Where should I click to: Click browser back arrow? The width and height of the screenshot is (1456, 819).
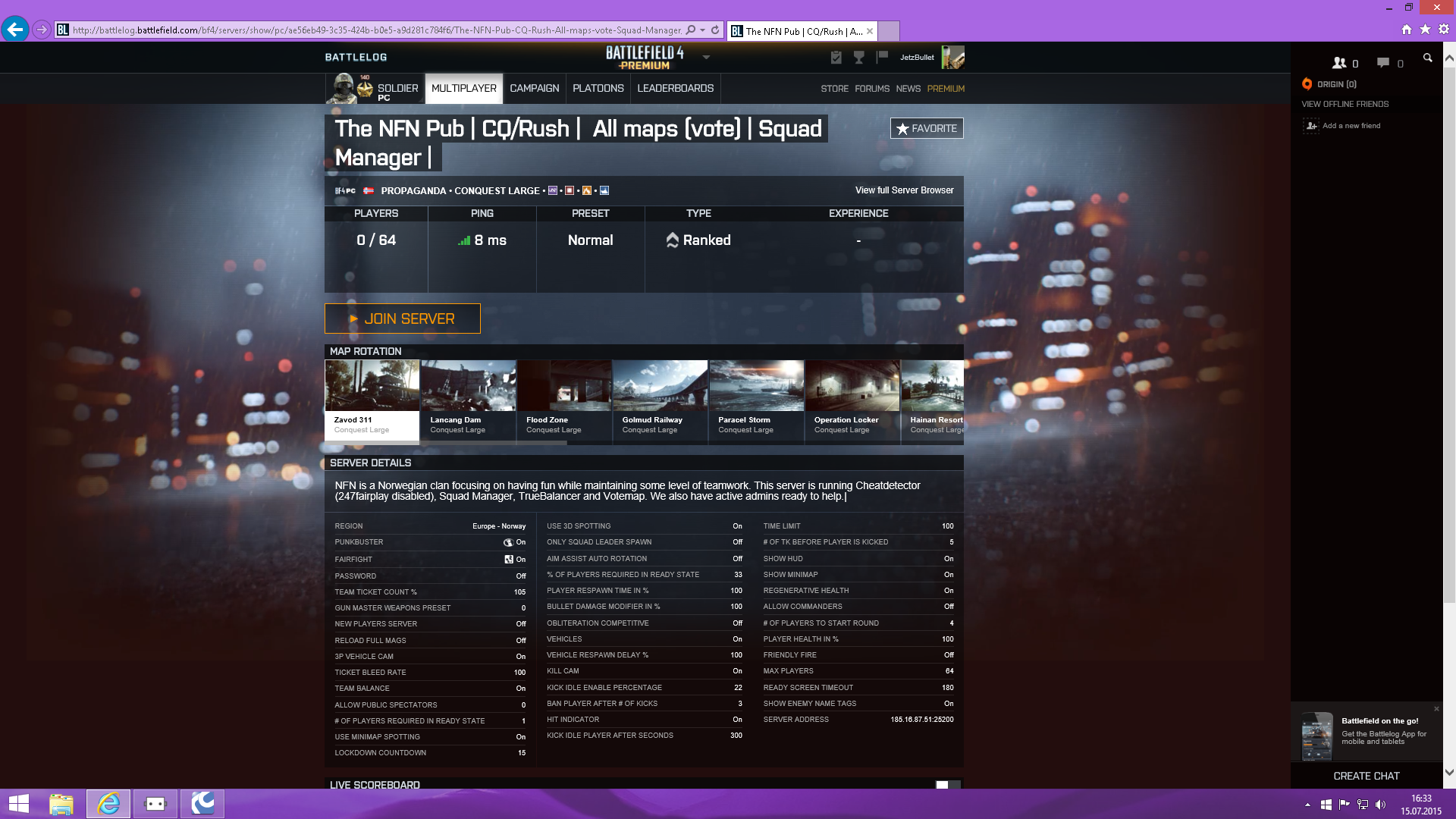tap(15, 30)
